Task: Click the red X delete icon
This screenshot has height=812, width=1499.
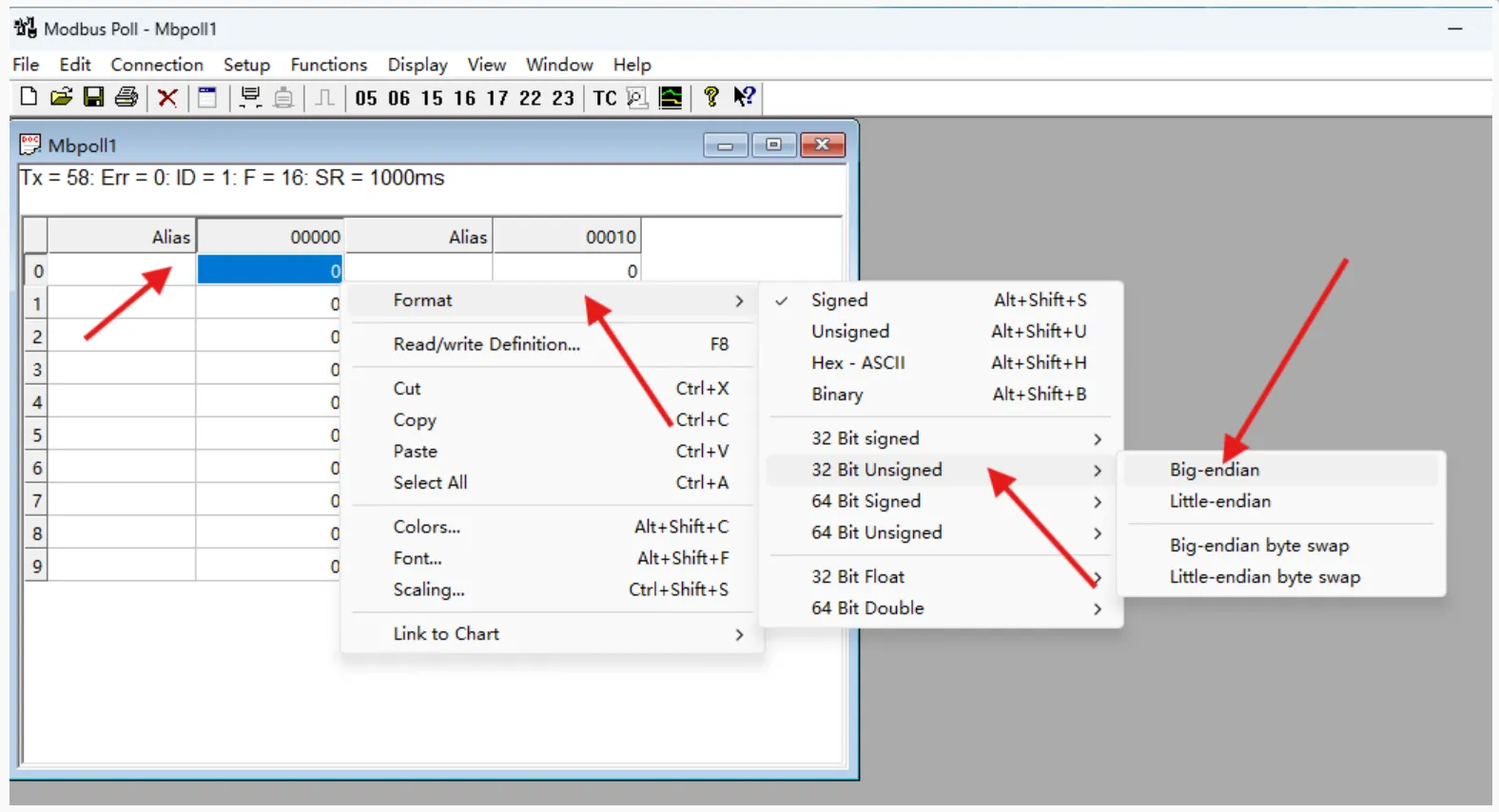Action: coord(167,97)
